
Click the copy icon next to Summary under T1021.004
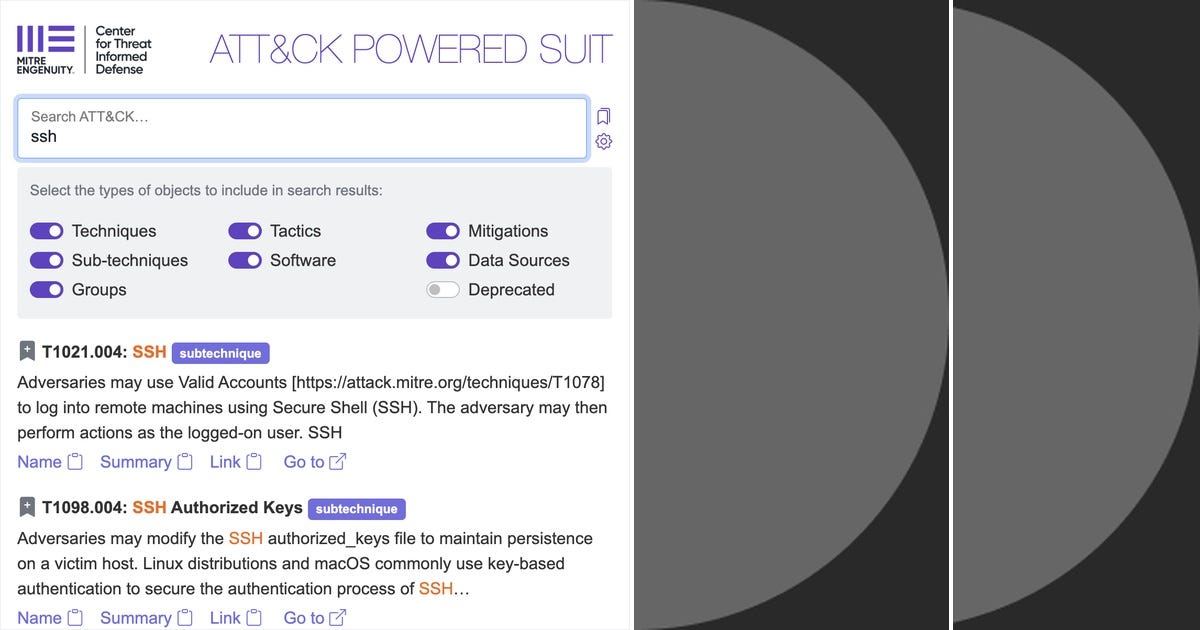tap(184, 461)
